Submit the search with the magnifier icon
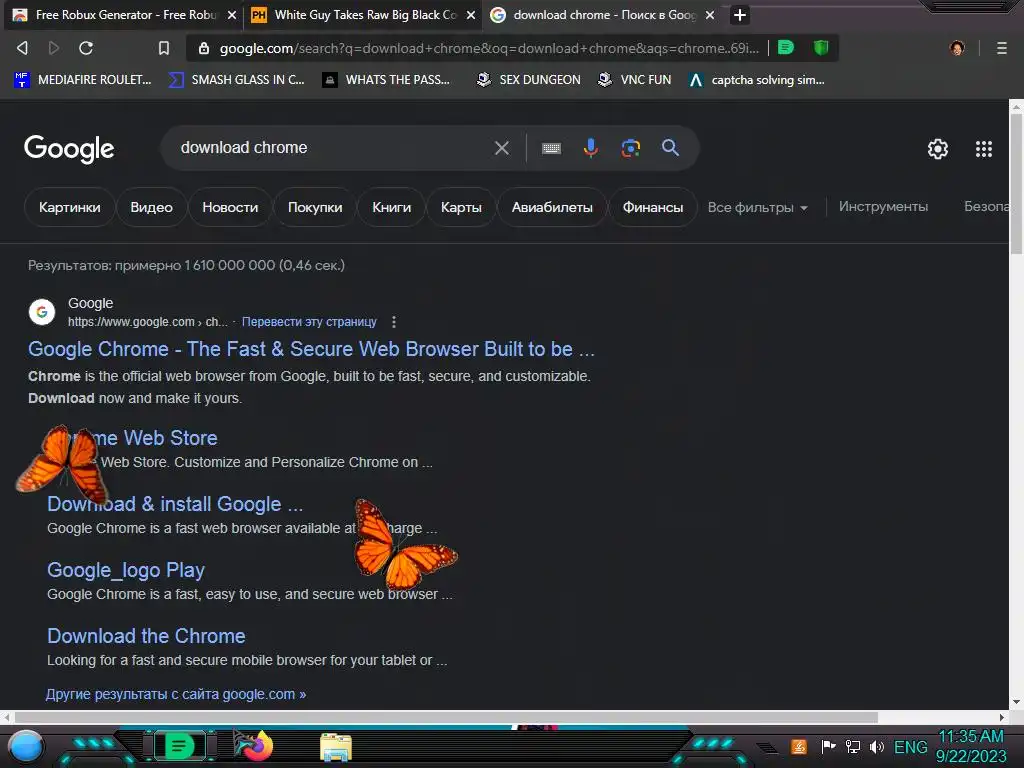This screenshot has height=768, width=1024. tap(670, 148)
